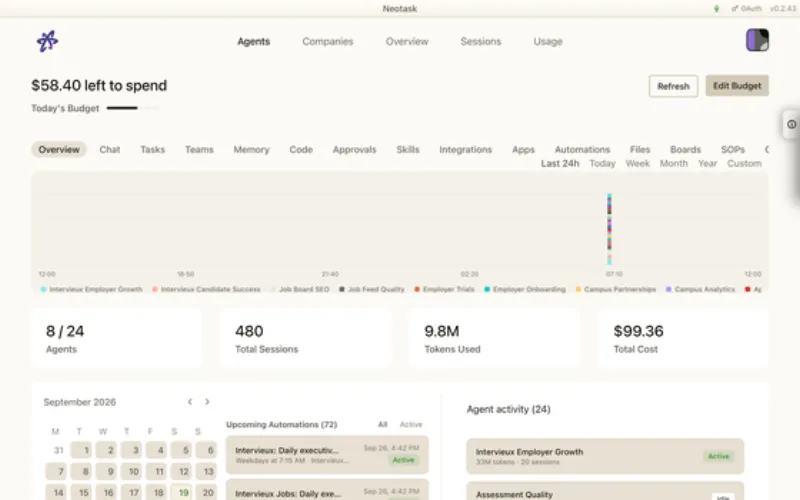Toggle Intervieux Employer Growth legend swatch
Viewport: 800px width, 500px height.
click(x=43, y=289)
